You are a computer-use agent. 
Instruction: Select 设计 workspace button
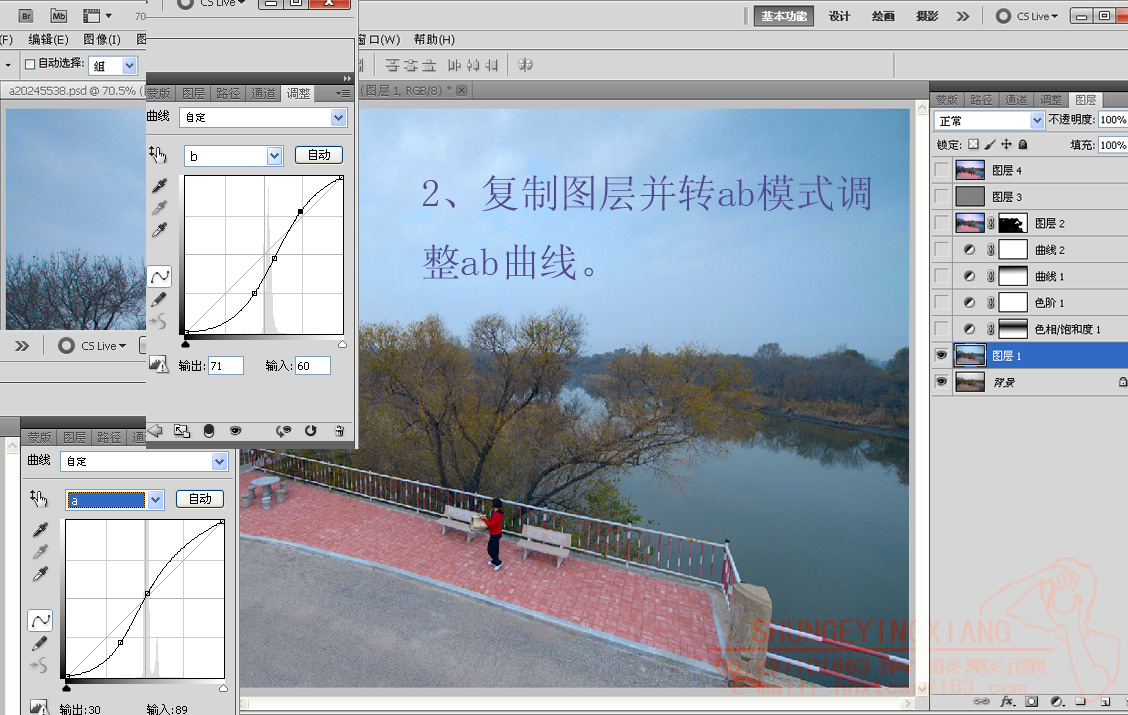[840, 16]
